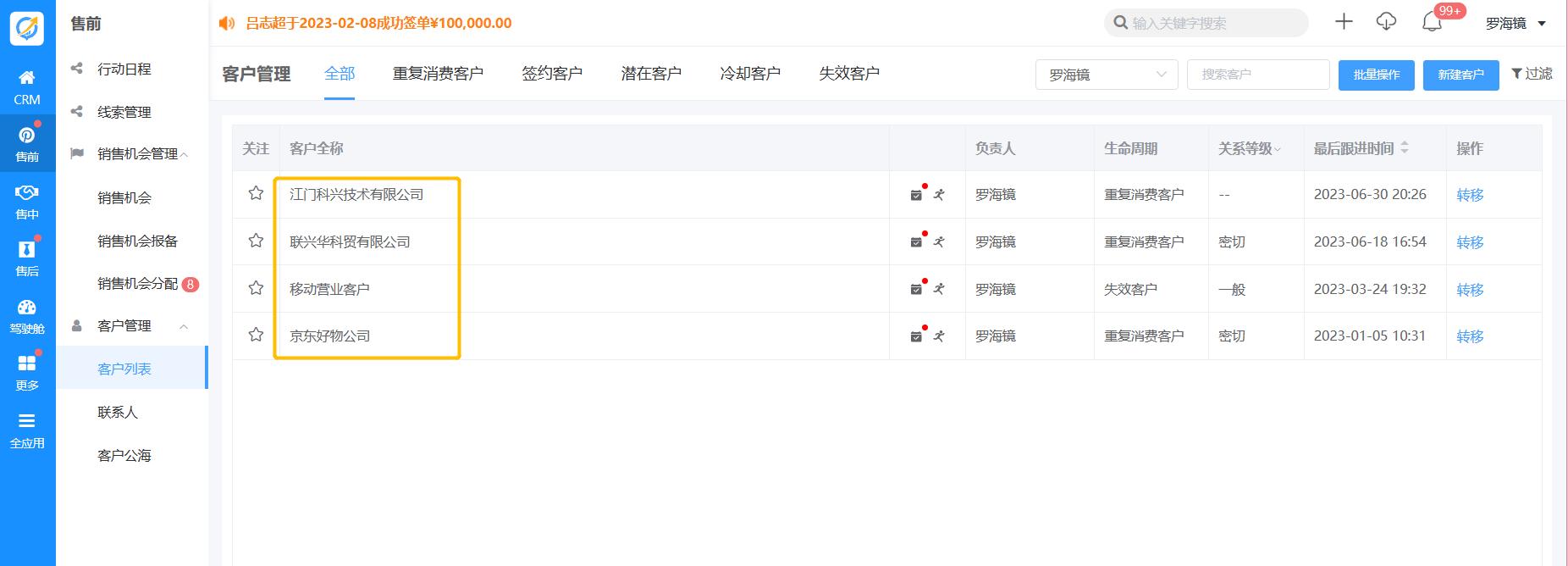The image size is (1568, 566).
Task: Open 销售机会 submenu item
Action: pyautogui.click(x=124, y=198)
